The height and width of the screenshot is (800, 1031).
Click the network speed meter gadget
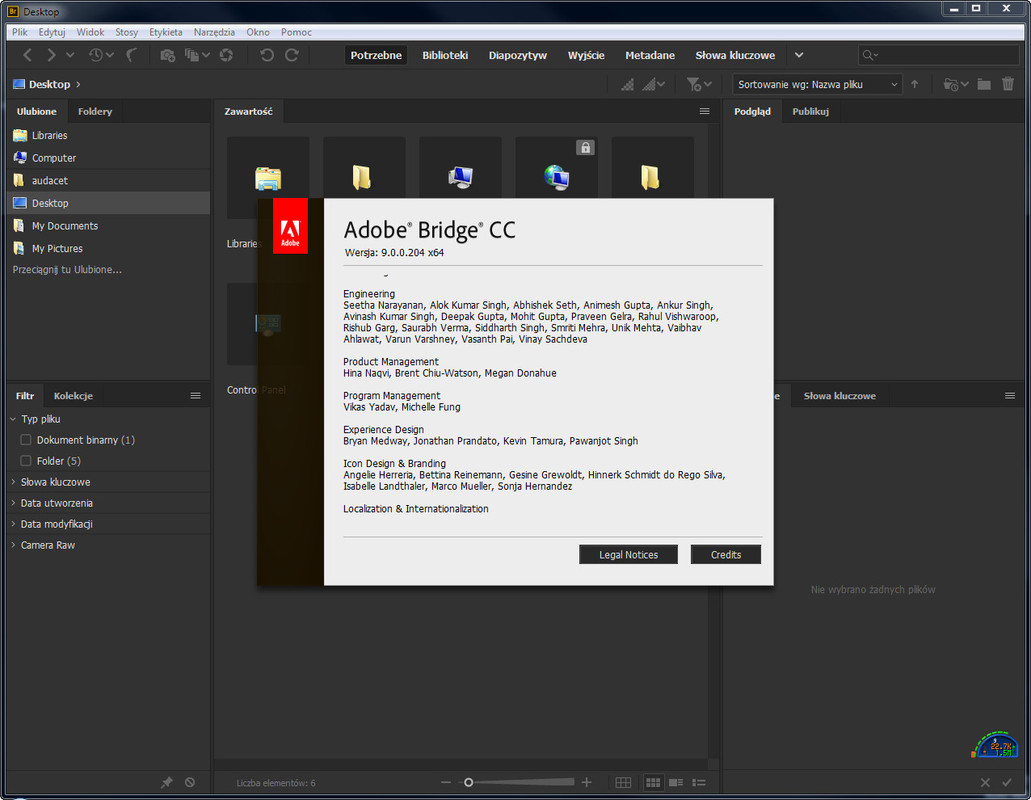995,744
